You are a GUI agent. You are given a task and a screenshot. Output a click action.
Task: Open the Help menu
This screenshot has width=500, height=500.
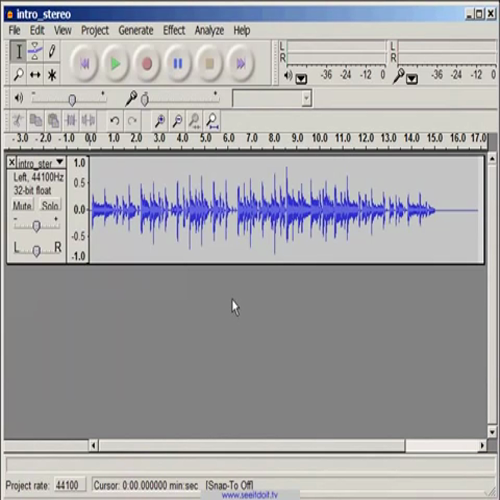(242, 31)
